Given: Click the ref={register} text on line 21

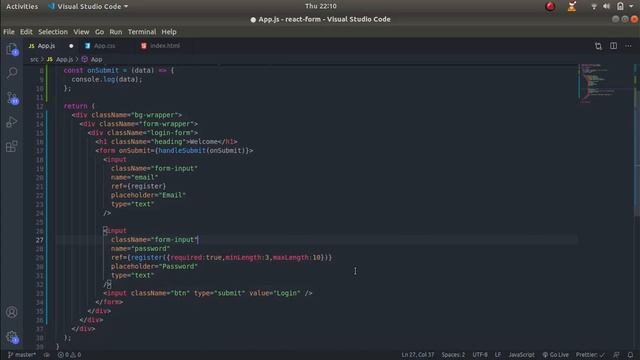Looking at the screenshot, I should click(x=138, y=187).
